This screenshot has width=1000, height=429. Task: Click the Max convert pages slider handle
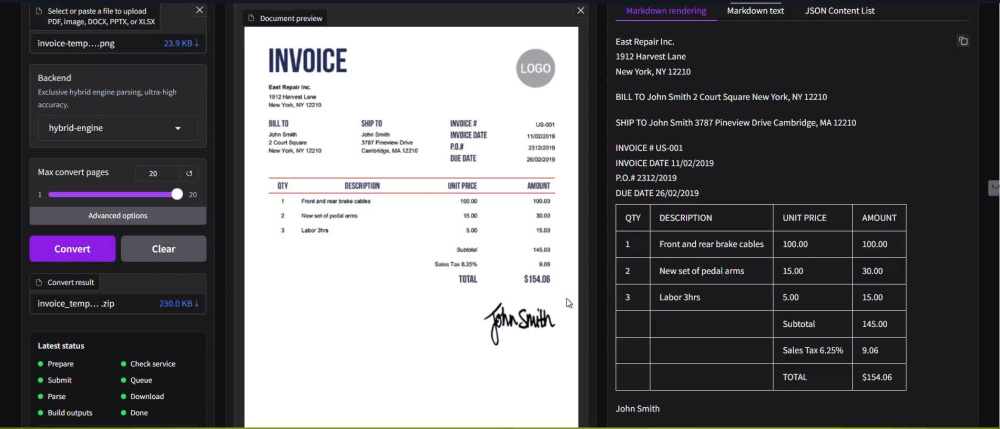(177, 194)
